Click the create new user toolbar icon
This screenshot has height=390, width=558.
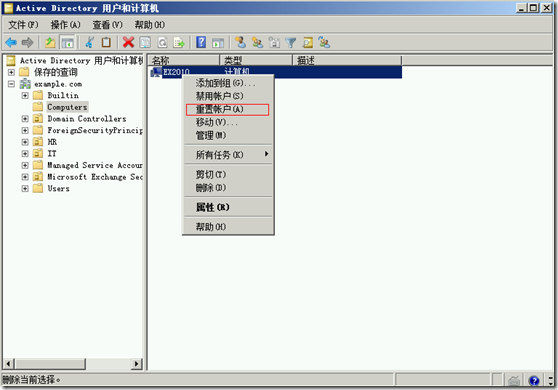(241, 43)
